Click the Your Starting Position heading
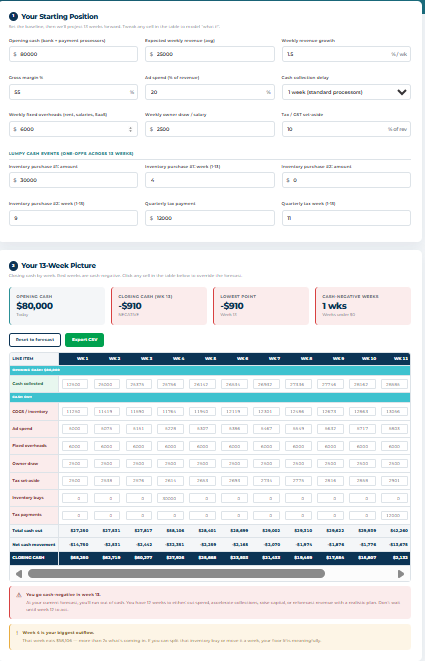 tap(59, 16)
